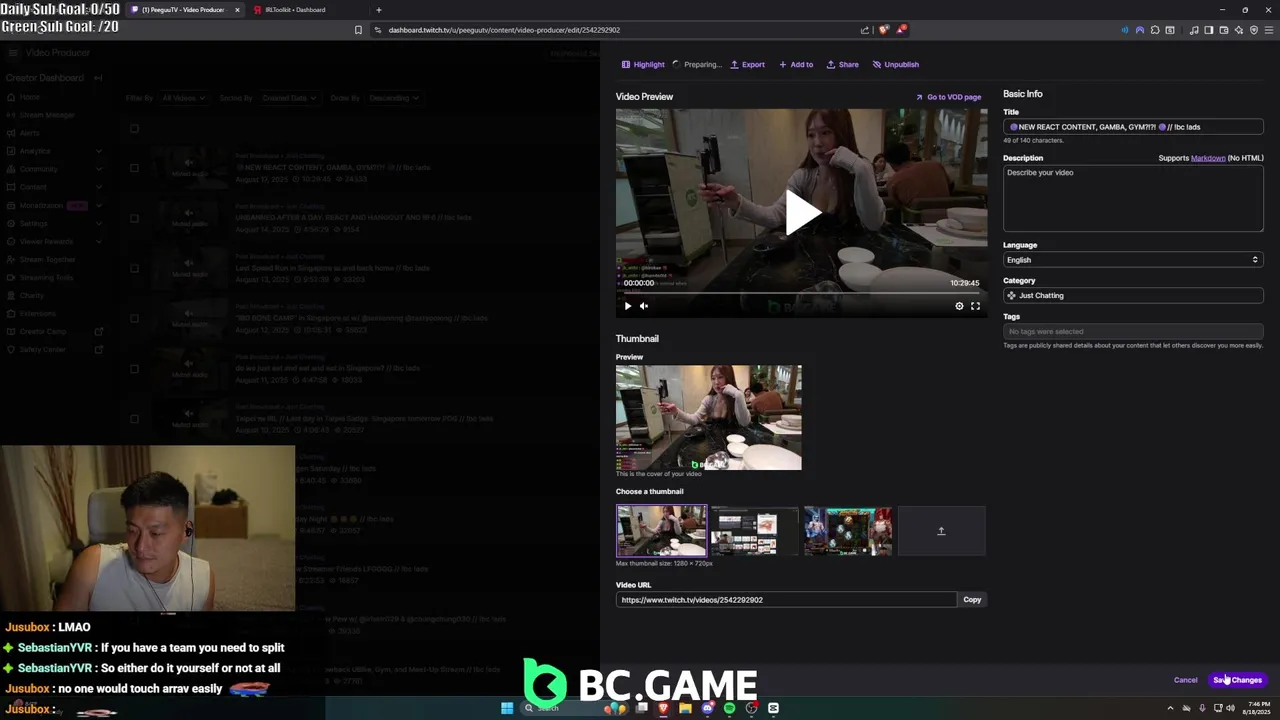Screen dimensions: 1280x720
Task: Show hidden system tray icons chevron
Action: (x=1170, y=708)
